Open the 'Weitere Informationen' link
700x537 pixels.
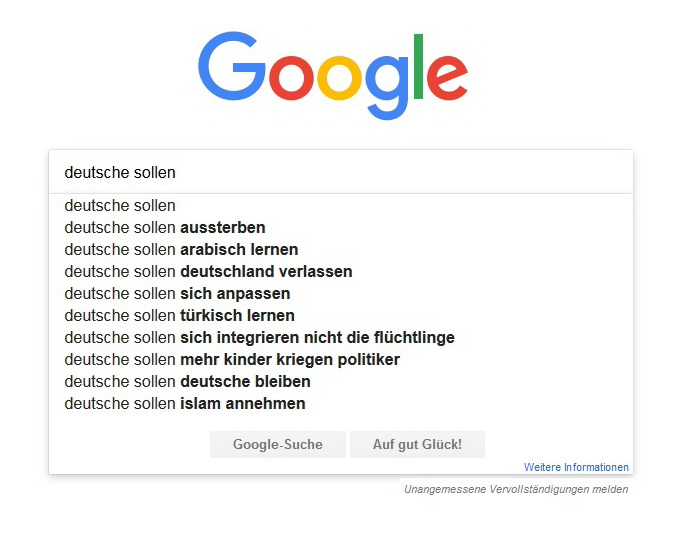tap(576, 467)
